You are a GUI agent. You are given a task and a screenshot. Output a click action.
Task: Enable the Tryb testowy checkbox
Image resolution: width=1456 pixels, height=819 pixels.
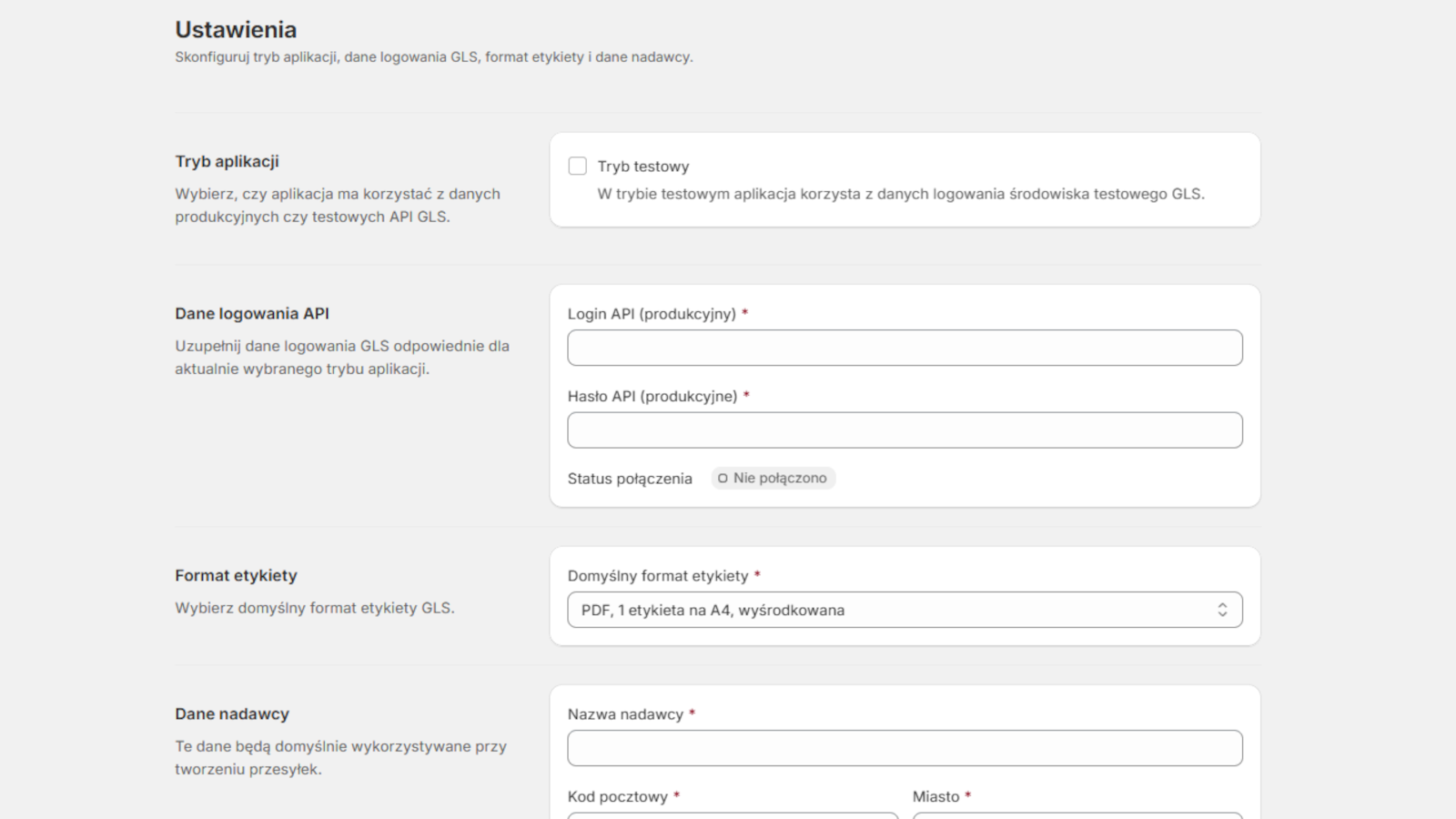(577, 166)
